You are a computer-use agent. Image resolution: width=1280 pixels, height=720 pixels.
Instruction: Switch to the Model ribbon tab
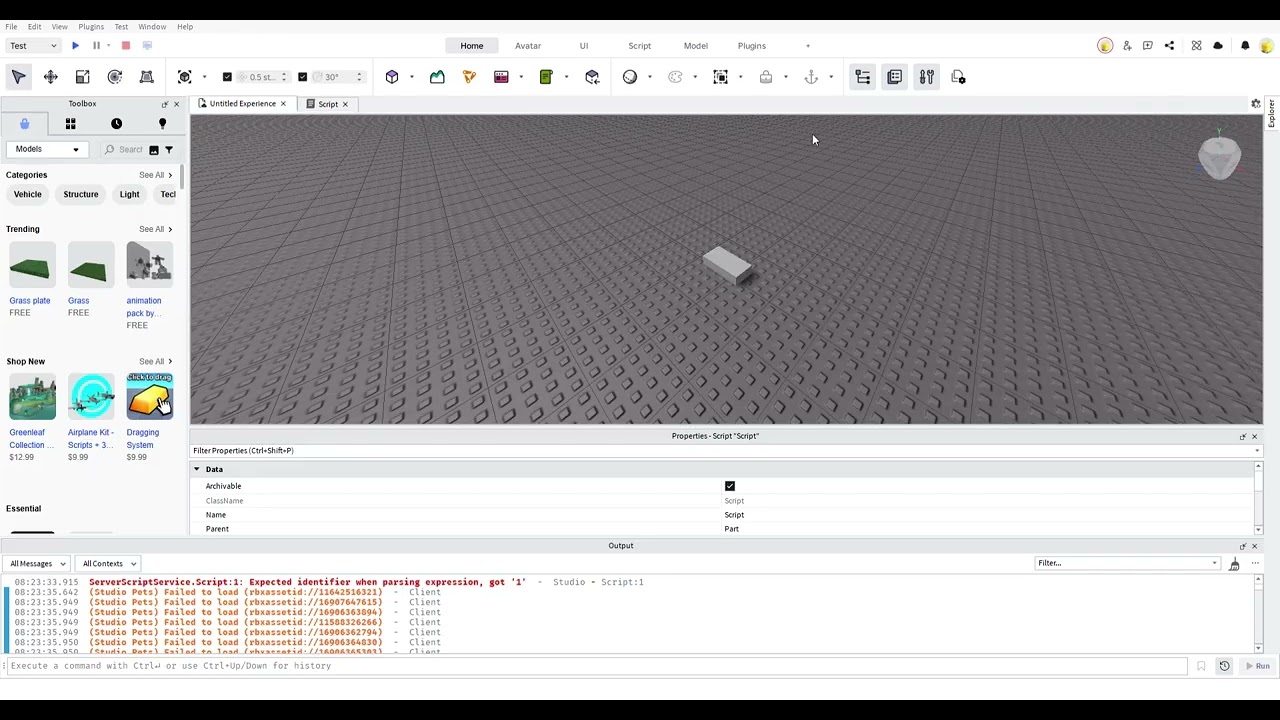tap(696, 46)
